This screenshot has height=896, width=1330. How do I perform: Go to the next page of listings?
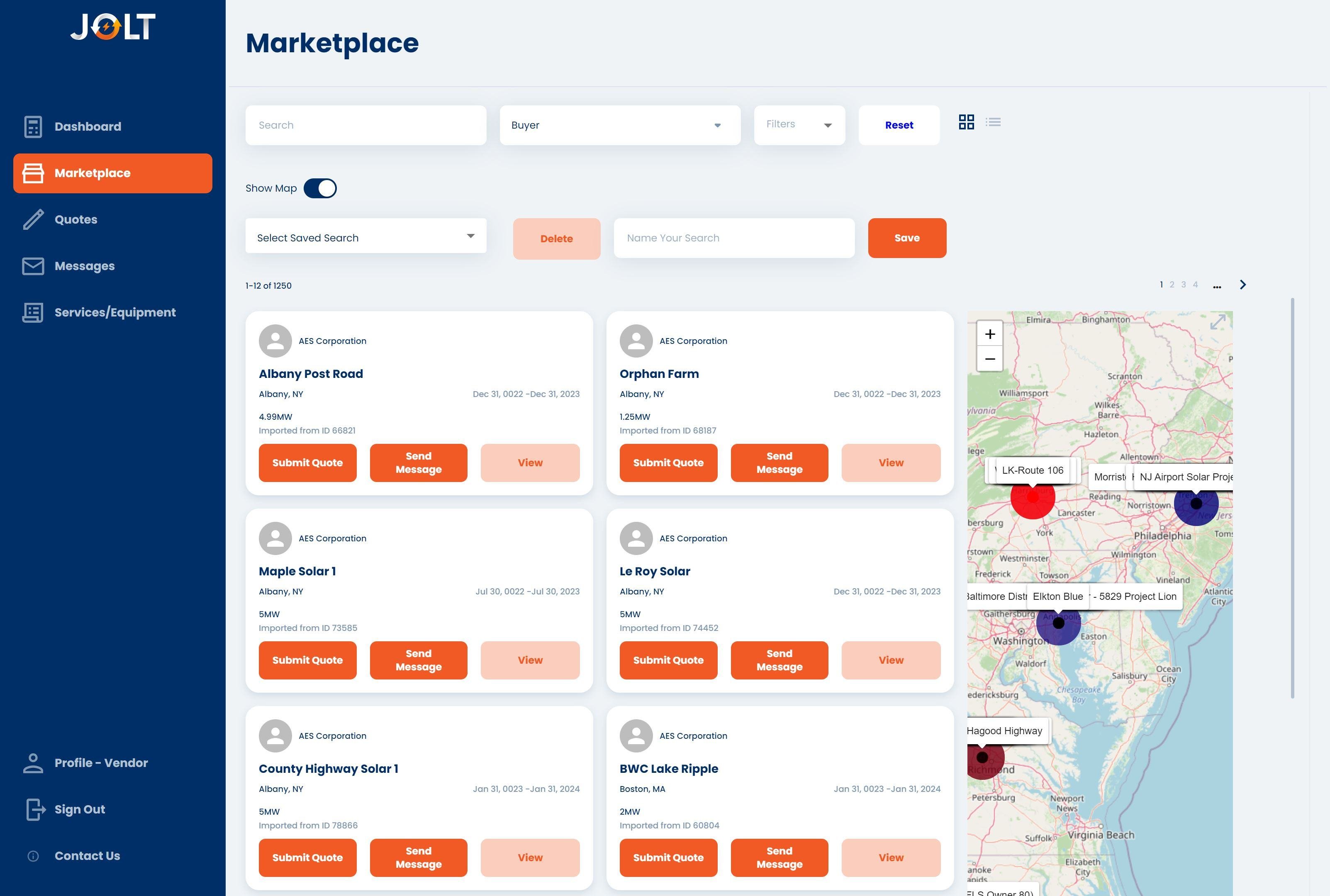[x=1242, y=284]
